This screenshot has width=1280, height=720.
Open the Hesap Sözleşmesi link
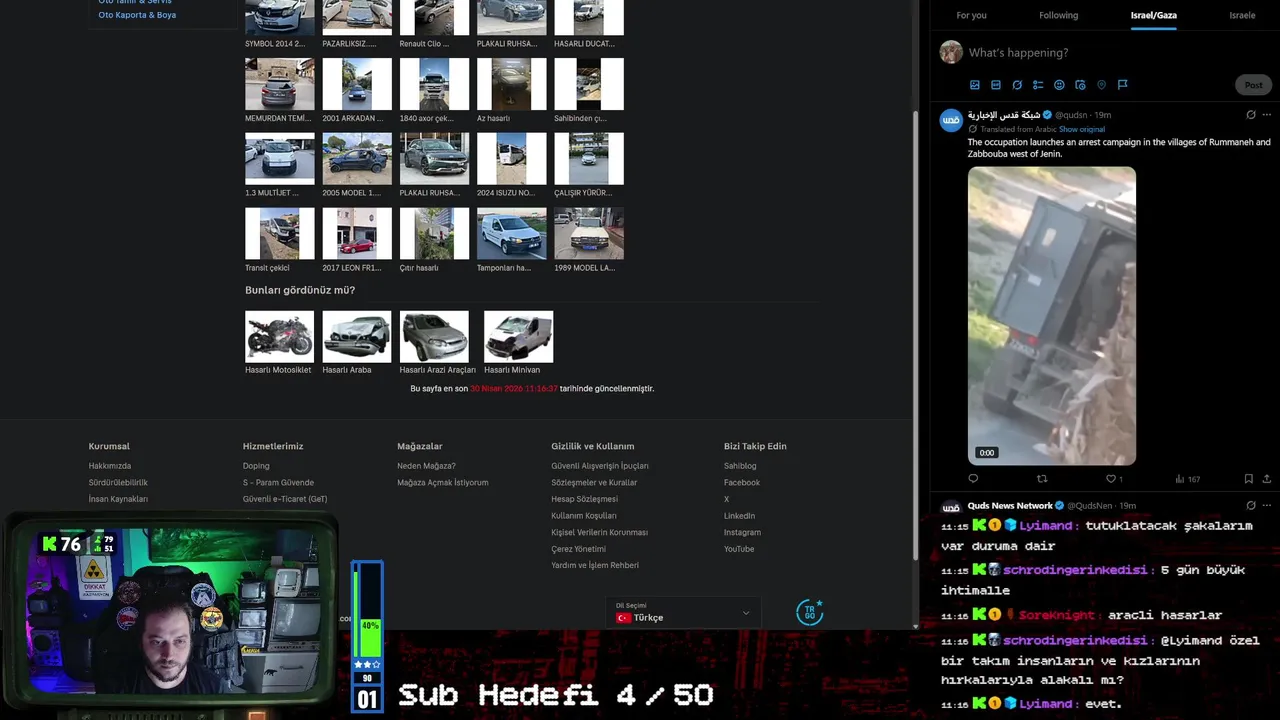click(x=584, y=499)
